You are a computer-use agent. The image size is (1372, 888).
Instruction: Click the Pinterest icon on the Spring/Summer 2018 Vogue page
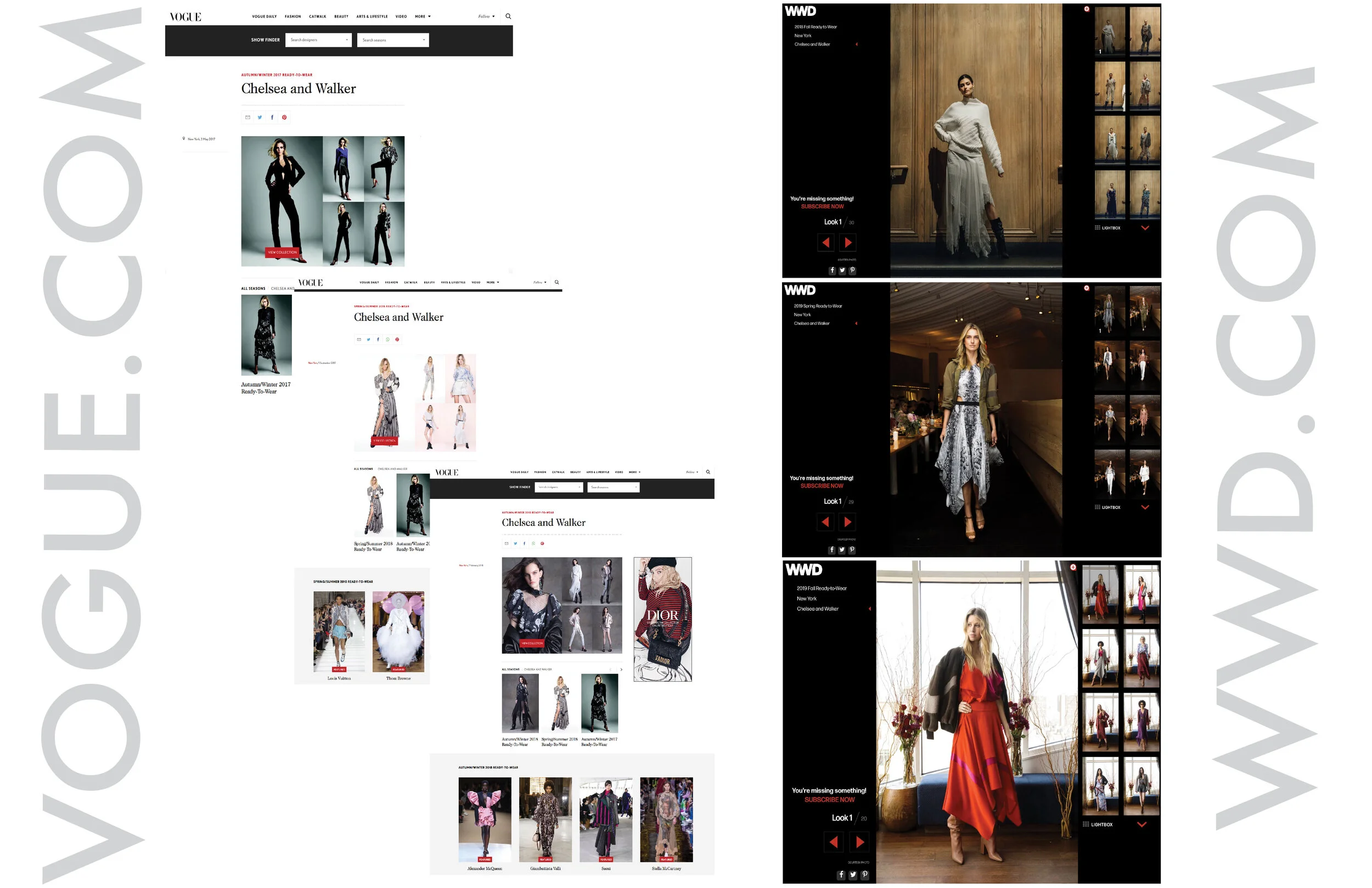(x=397, y=339)
